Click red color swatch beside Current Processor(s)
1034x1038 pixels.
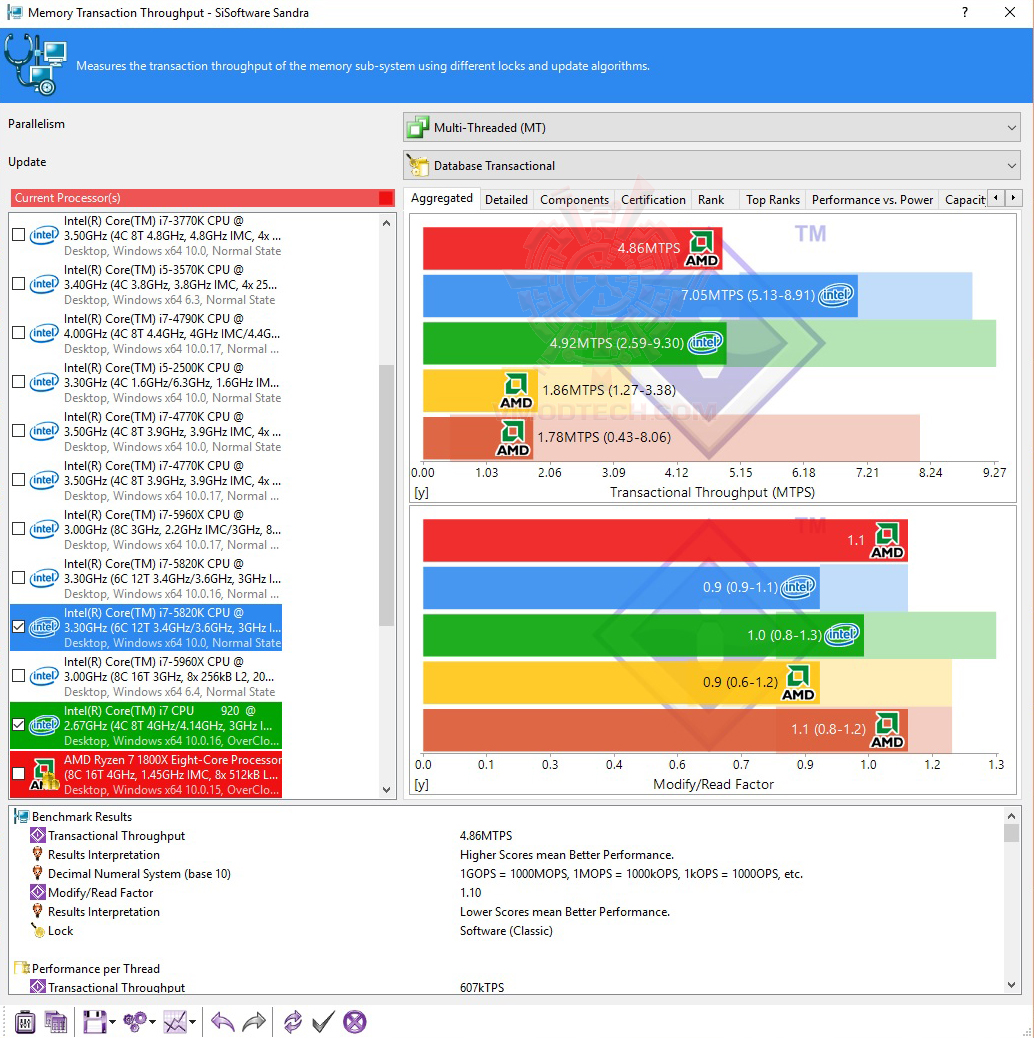pos(386,198)
